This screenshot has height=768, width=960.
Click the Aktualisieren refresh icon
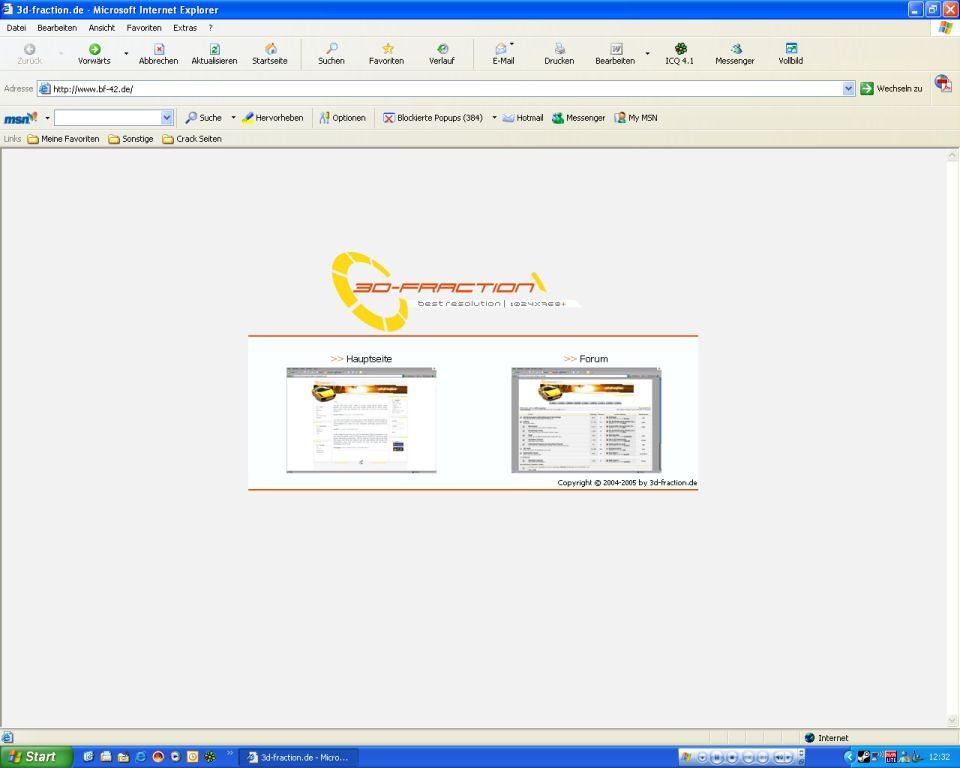click(214, 49)
